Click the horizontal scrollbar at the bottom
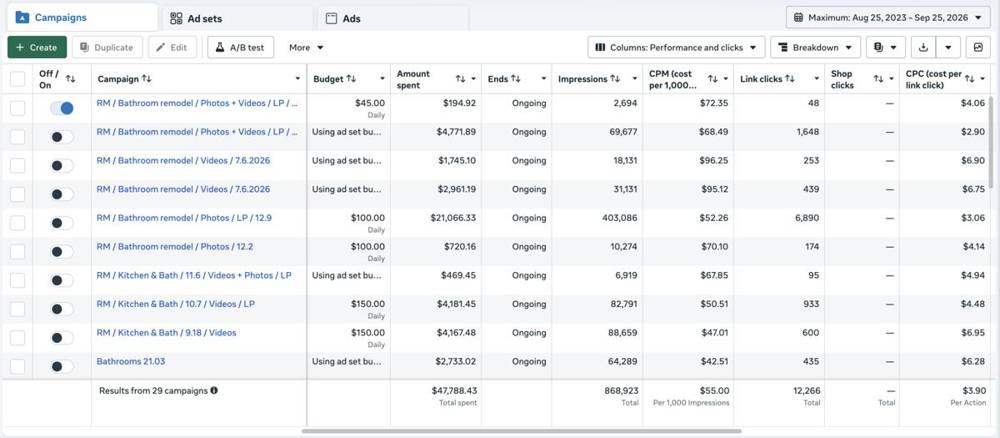 point(521,431)
